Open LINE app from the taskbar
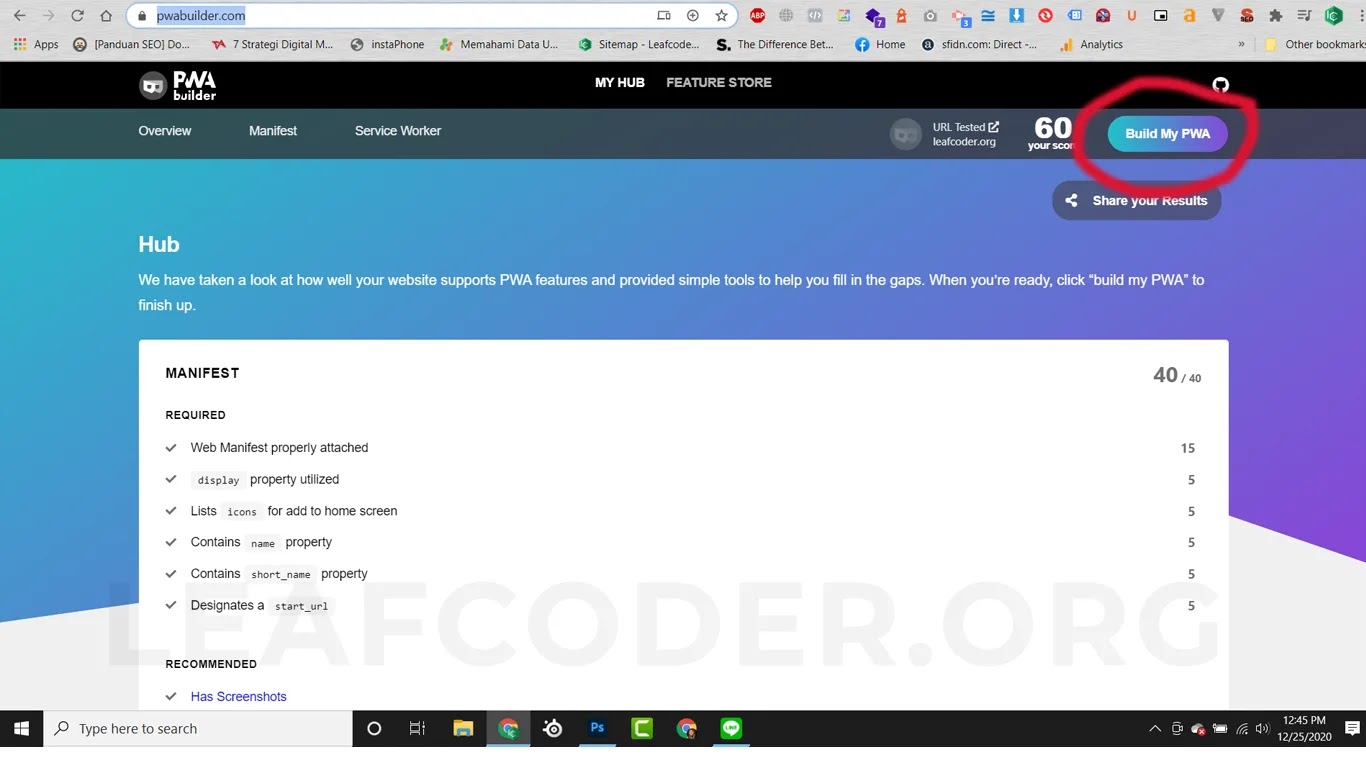Screen dimensions: 1366x768 (731, 729)
